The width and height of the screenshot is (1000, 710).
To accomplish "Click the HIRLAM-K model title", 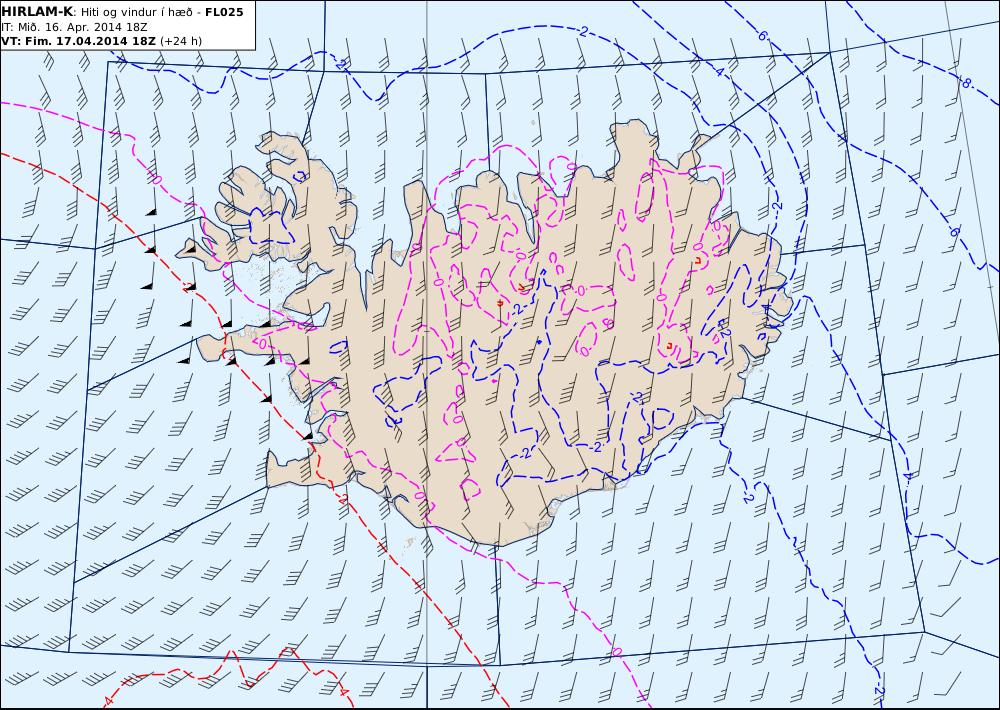I will [36, 11].
